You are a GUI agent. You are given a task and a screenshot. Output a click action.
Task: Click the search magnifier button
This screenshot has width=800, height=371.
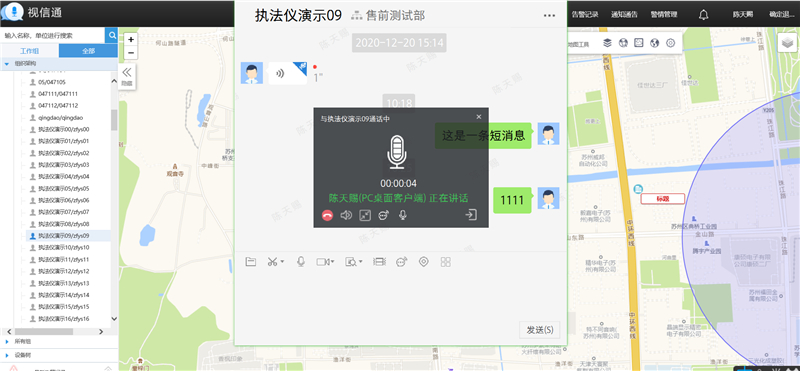pyautogui.click(x=111, y=36)
